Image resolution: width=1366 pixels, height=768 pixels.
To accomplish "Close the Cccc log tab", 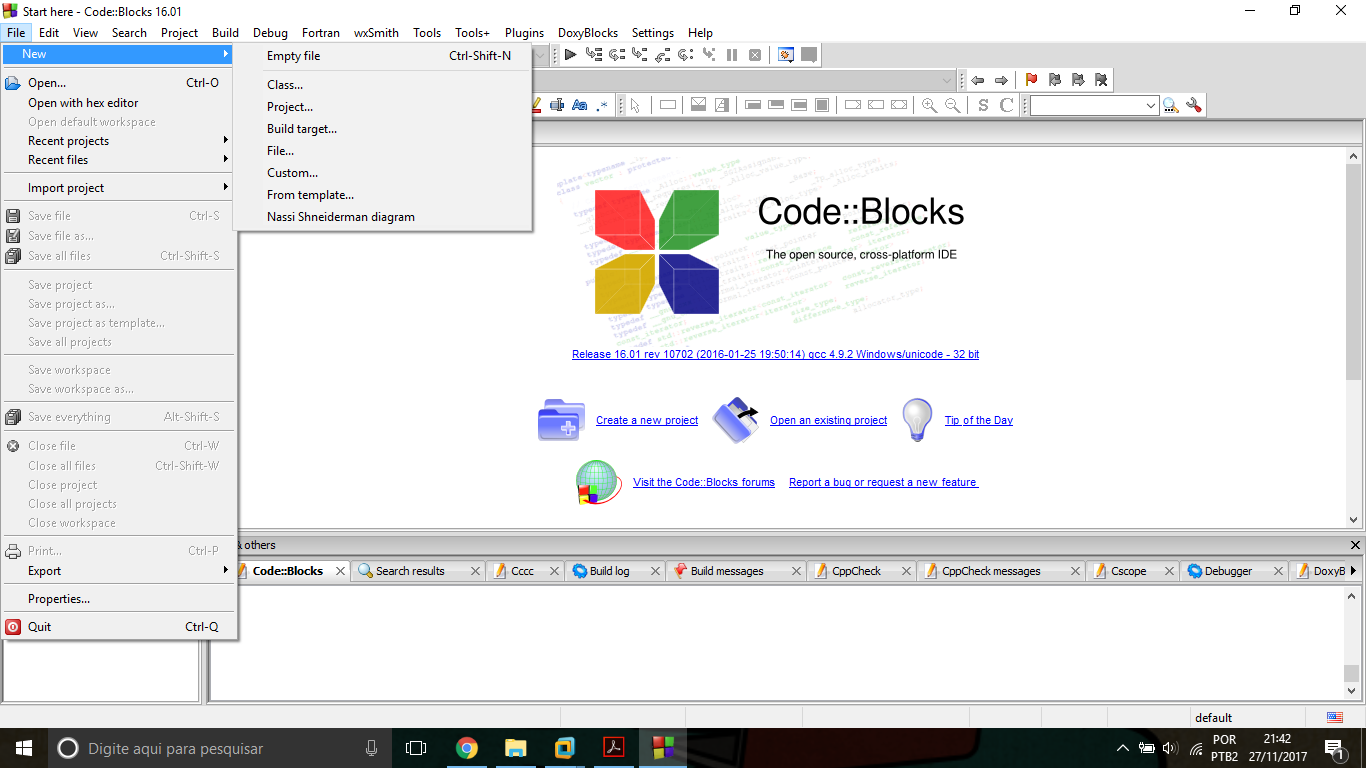I will tap(556, 571).
